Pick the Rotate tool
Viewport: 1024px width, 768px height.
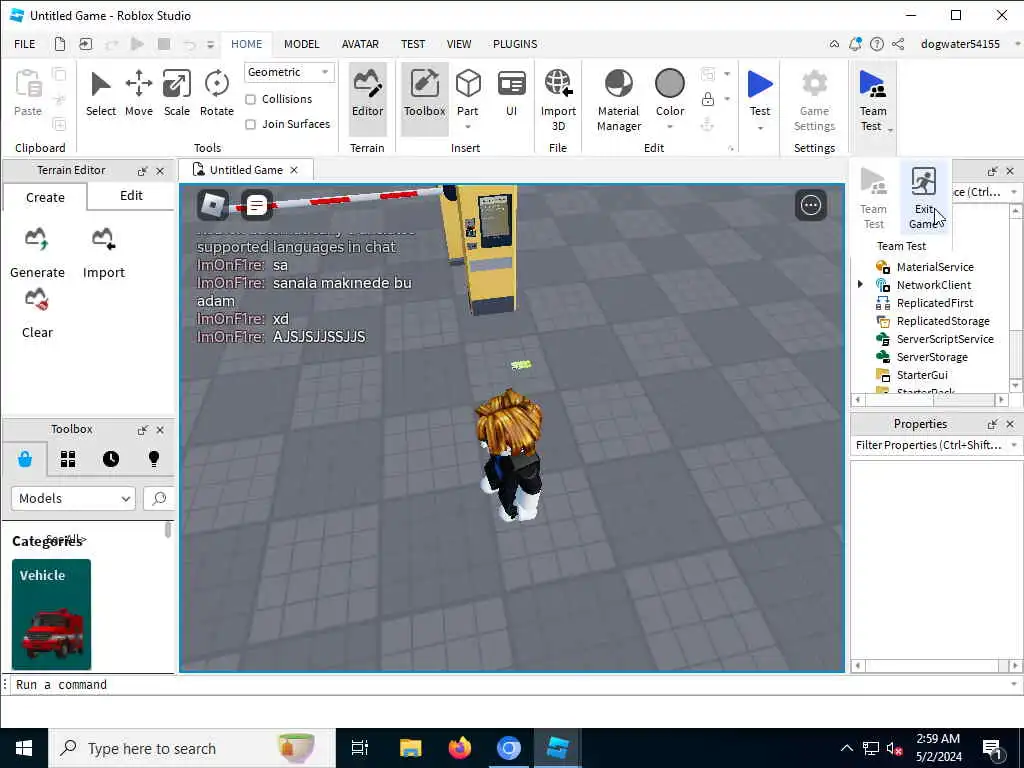tap(216, 95)
